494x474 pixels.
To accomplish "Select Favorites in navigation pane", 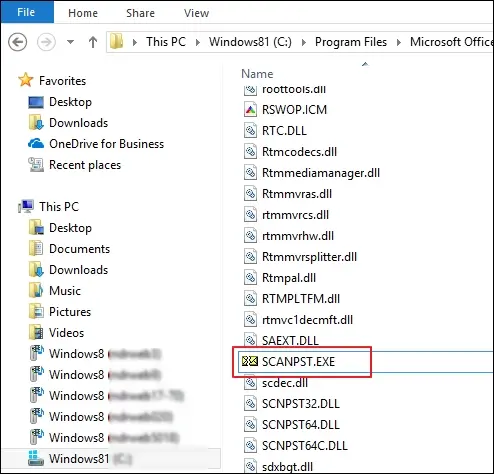I will 62,81.
